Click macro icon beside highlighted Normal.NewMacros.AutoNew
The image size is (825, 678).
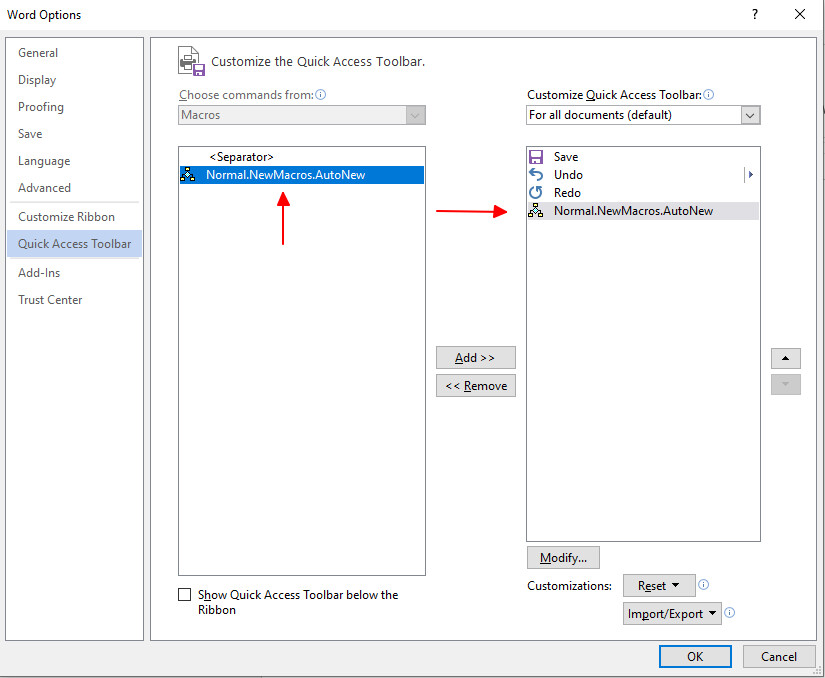pyautogui.click(x=188, y=175)
